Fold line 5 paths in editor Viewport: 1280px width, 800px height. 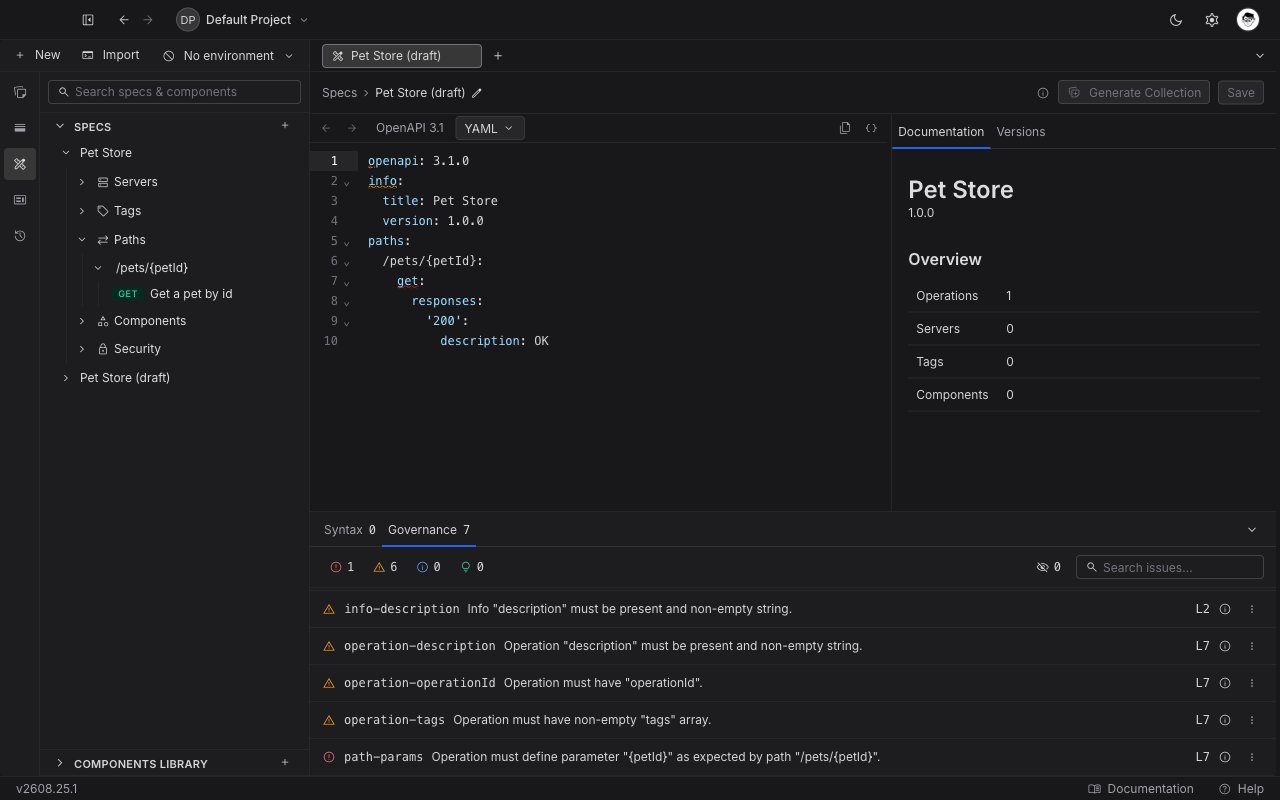(347, 242)
